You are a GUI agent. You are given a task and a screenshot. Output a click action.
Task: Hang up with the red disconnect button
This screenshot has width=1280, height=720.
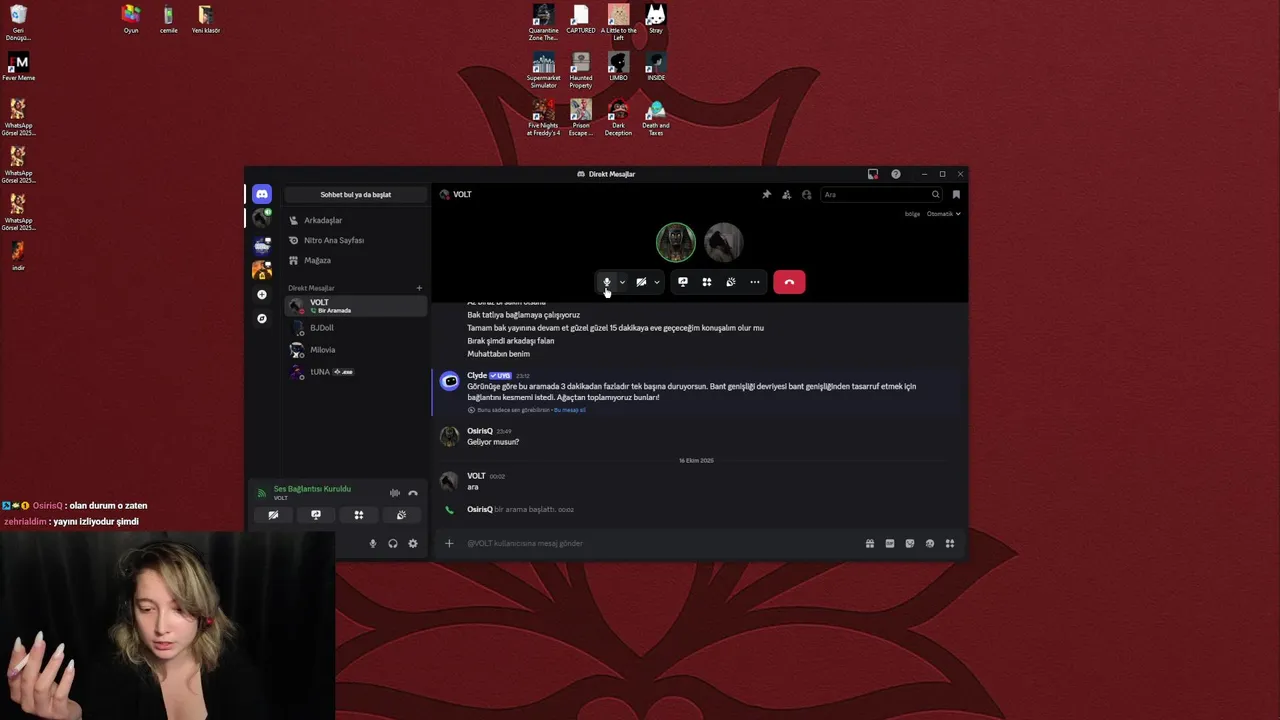(789, 282)
